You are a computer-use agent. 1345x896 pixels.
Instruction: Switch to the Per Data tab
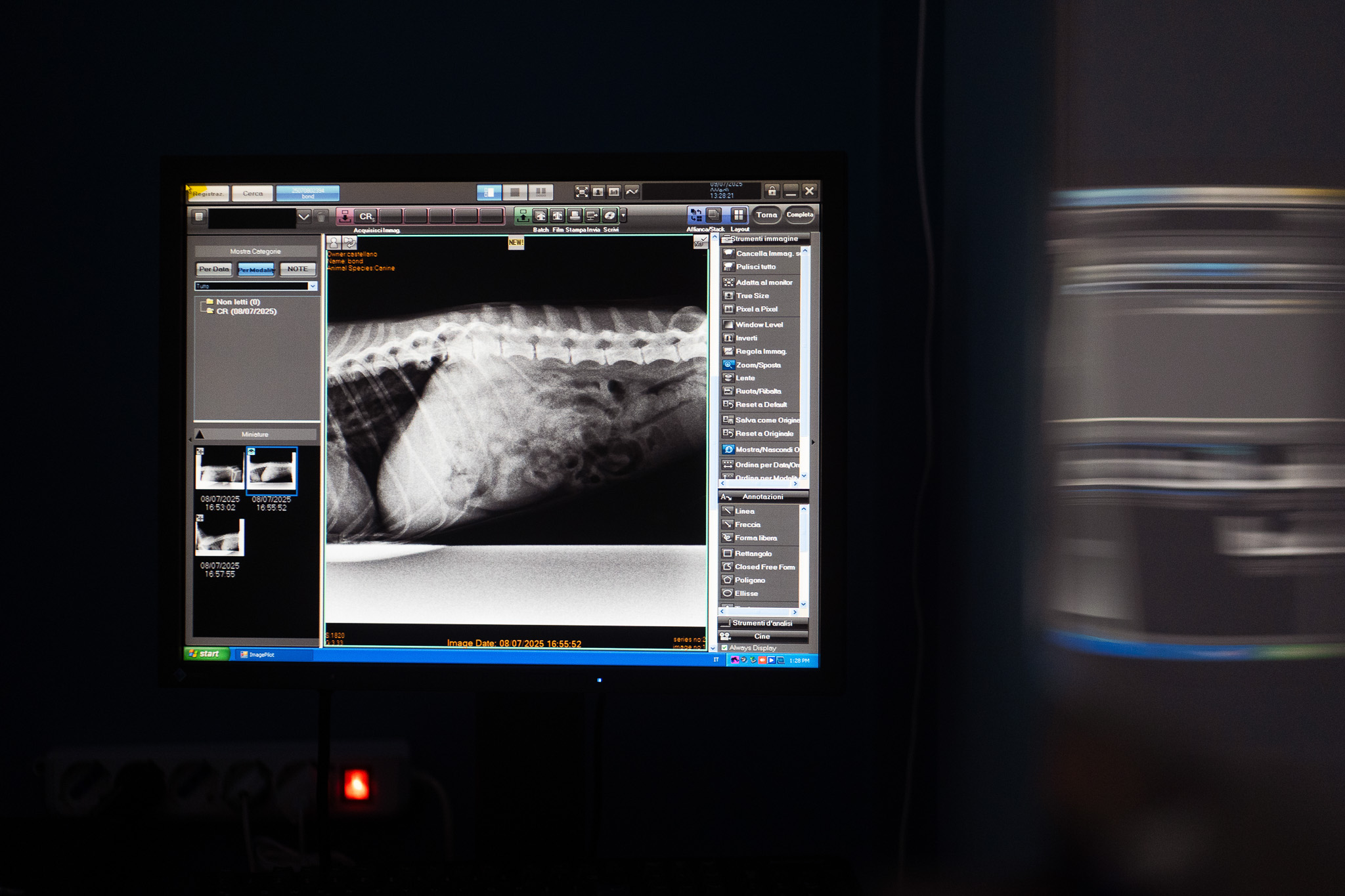point(214,269)
